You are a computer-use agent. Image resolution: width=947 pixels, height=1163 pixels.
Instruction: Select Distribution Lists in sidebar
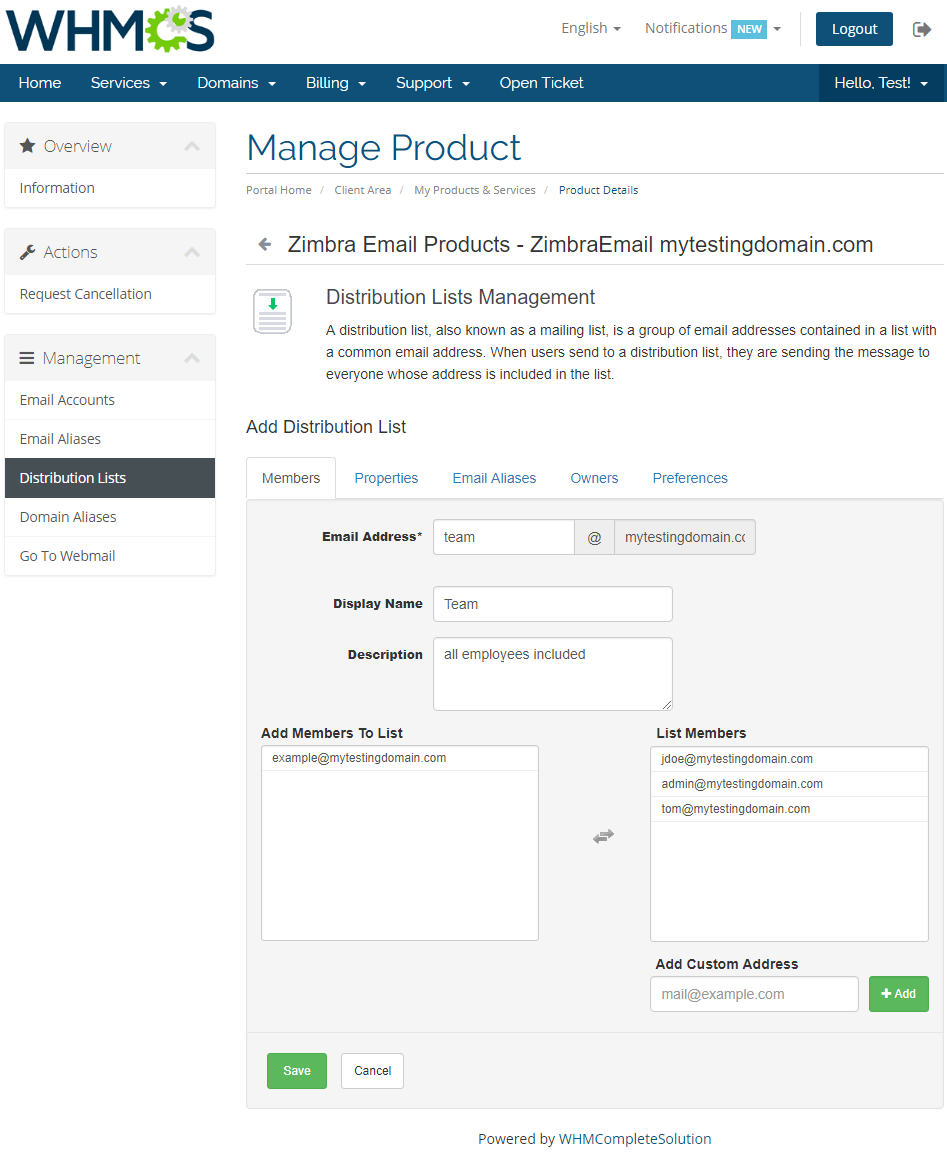110,478
